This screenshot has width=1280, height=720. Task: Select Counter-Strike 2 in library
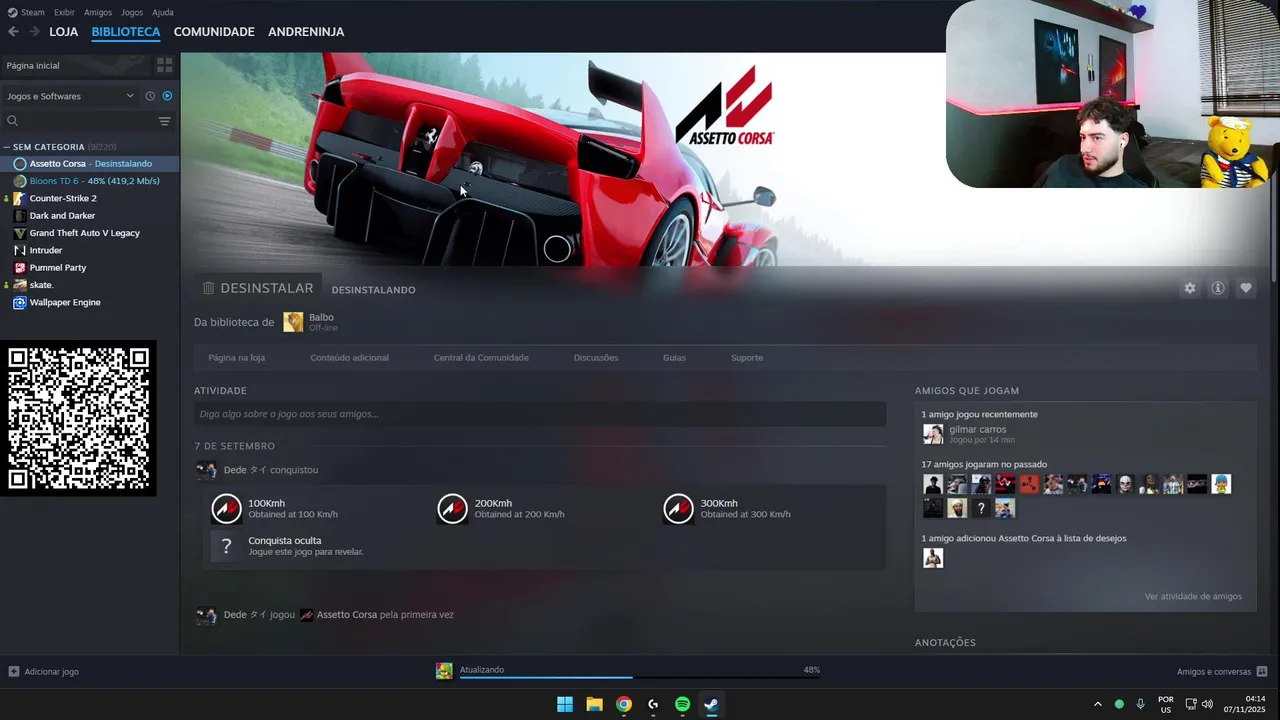[90, 198]
